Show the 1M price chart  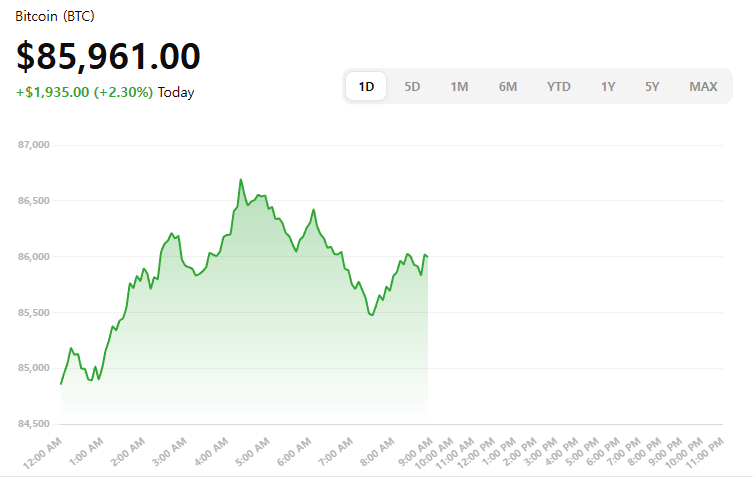point(459,87)
